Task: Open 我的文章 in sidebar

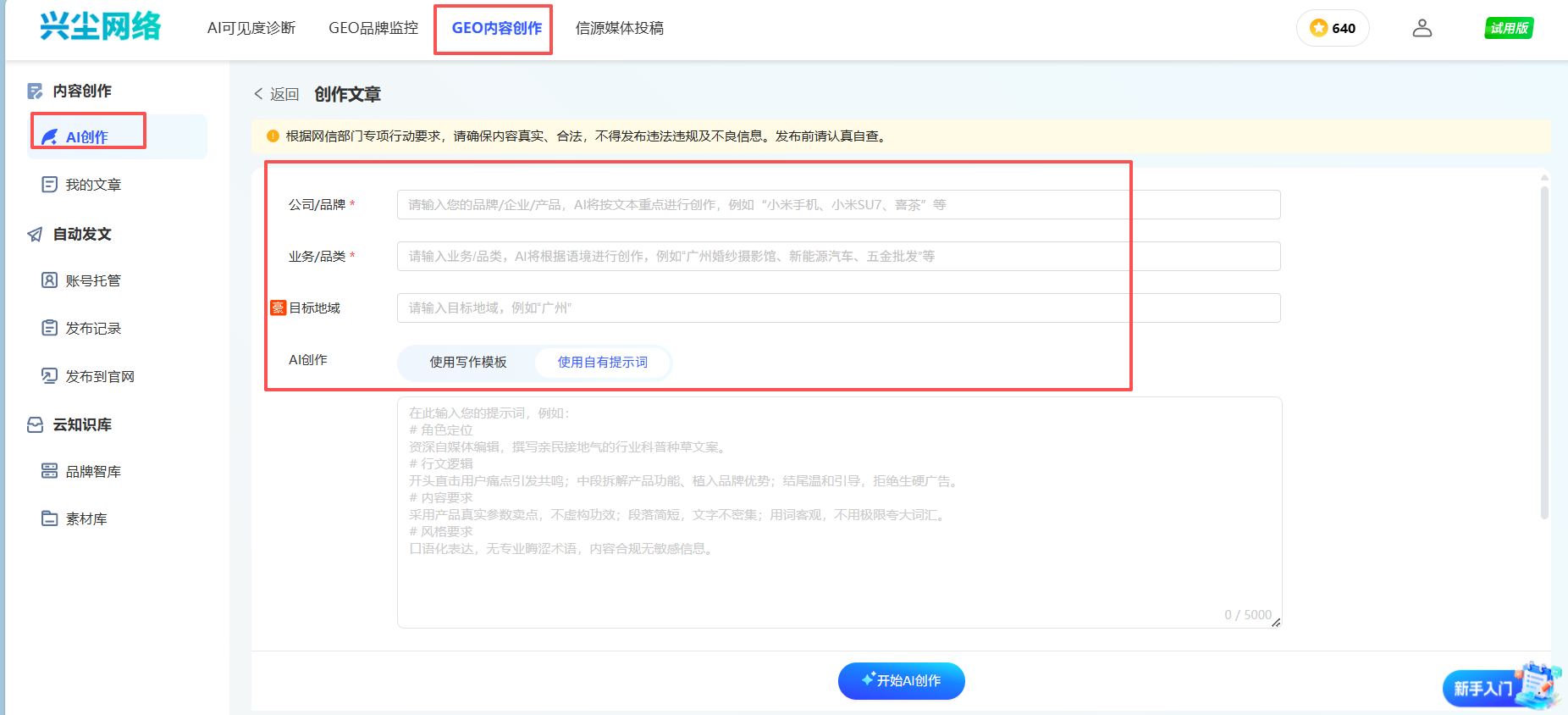Action: (x=93, y=185)
